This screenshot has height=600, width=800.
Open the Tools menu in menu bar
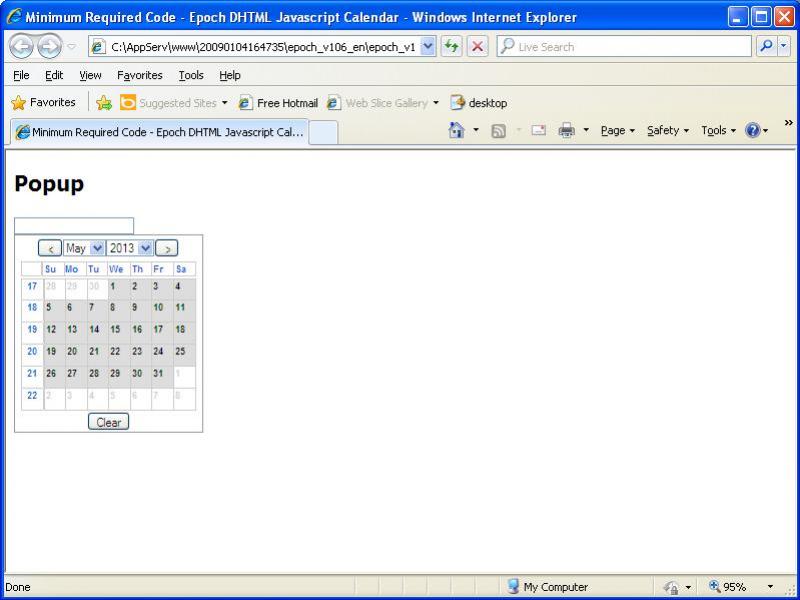click(191, 76)
